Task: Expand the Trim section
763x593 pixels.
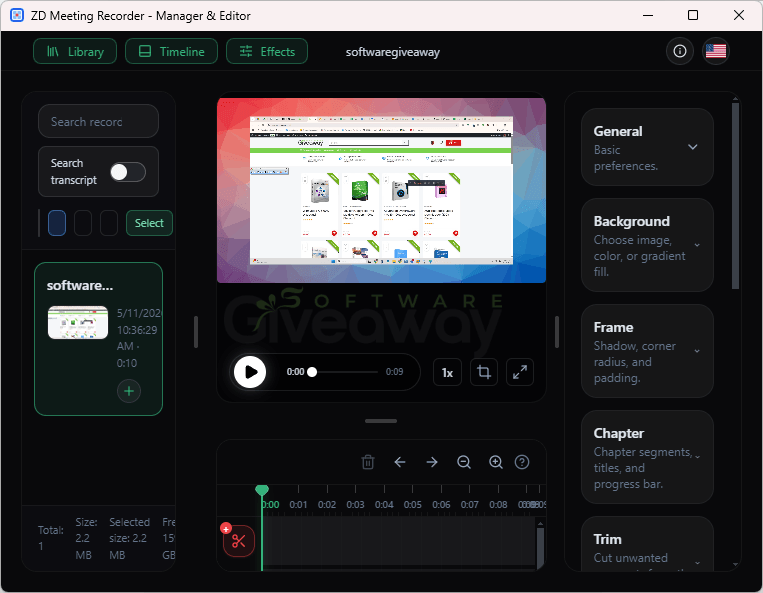Action: [647, 544]
